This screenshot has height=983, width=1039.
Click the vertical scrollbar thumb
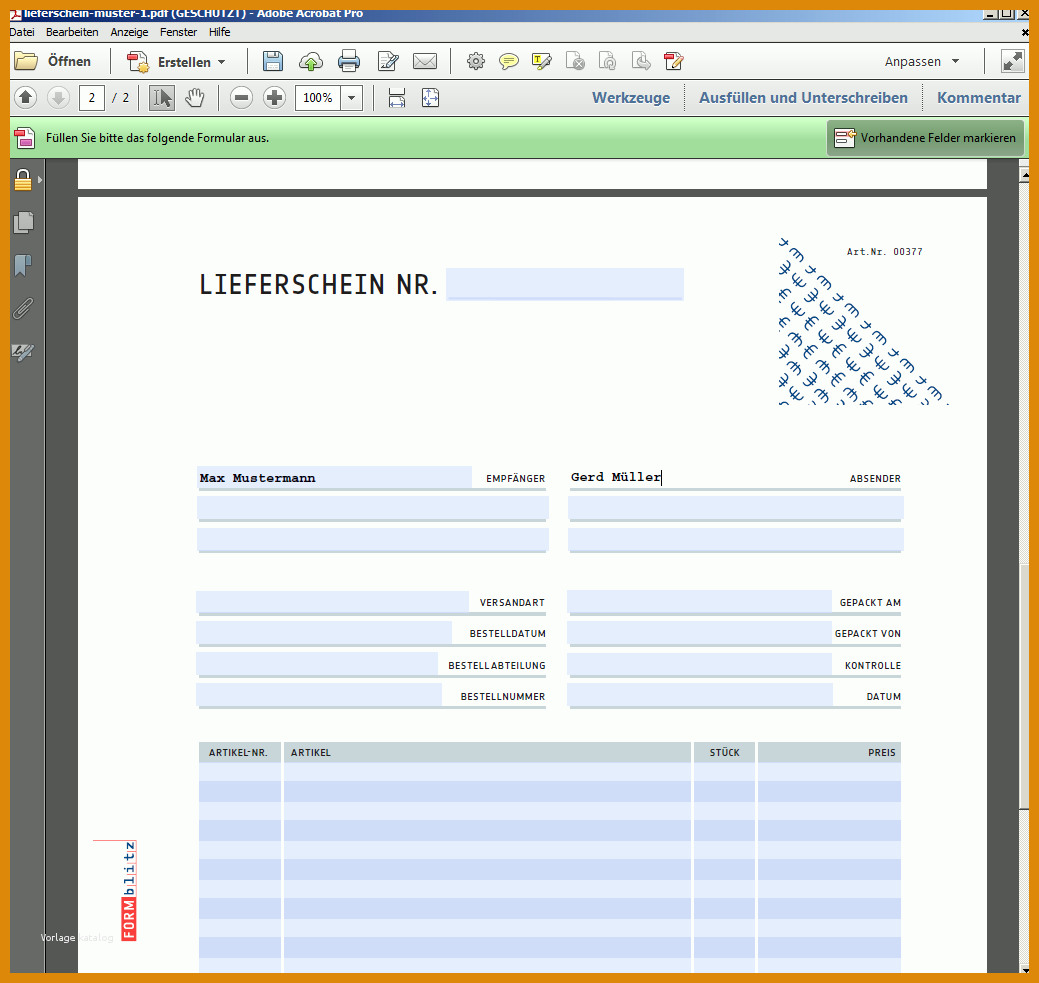1024,686
